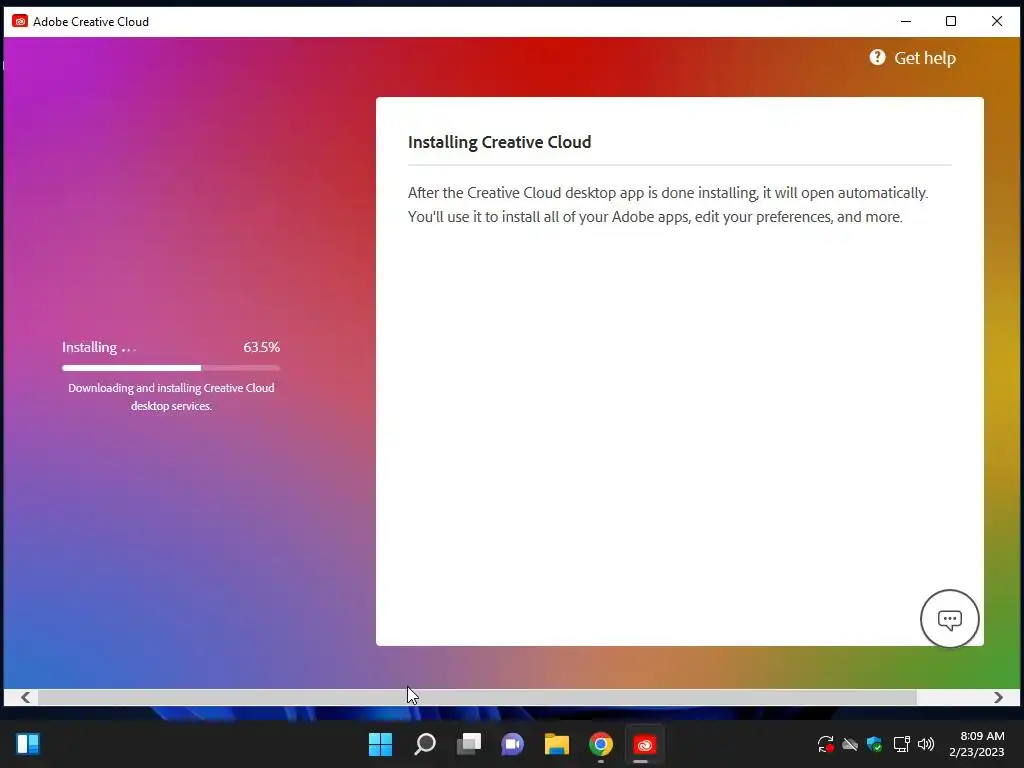Open the chat support bubble button

949,618
